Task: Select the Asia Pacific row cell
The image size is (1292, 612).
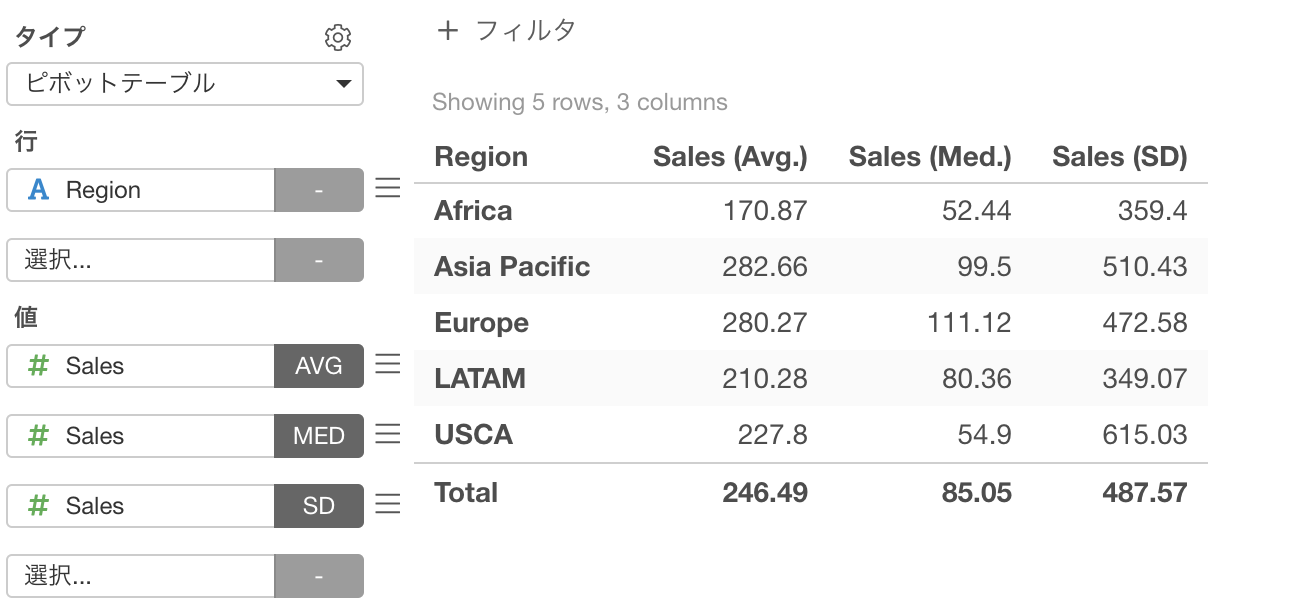Action: (512, 267)
